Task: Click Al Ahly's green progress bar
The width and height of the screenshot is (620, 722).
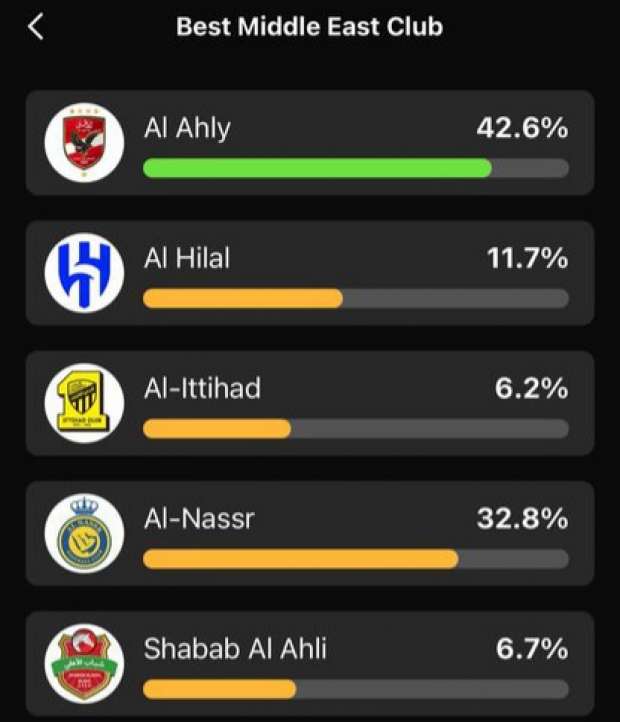Action: (317, 168)
